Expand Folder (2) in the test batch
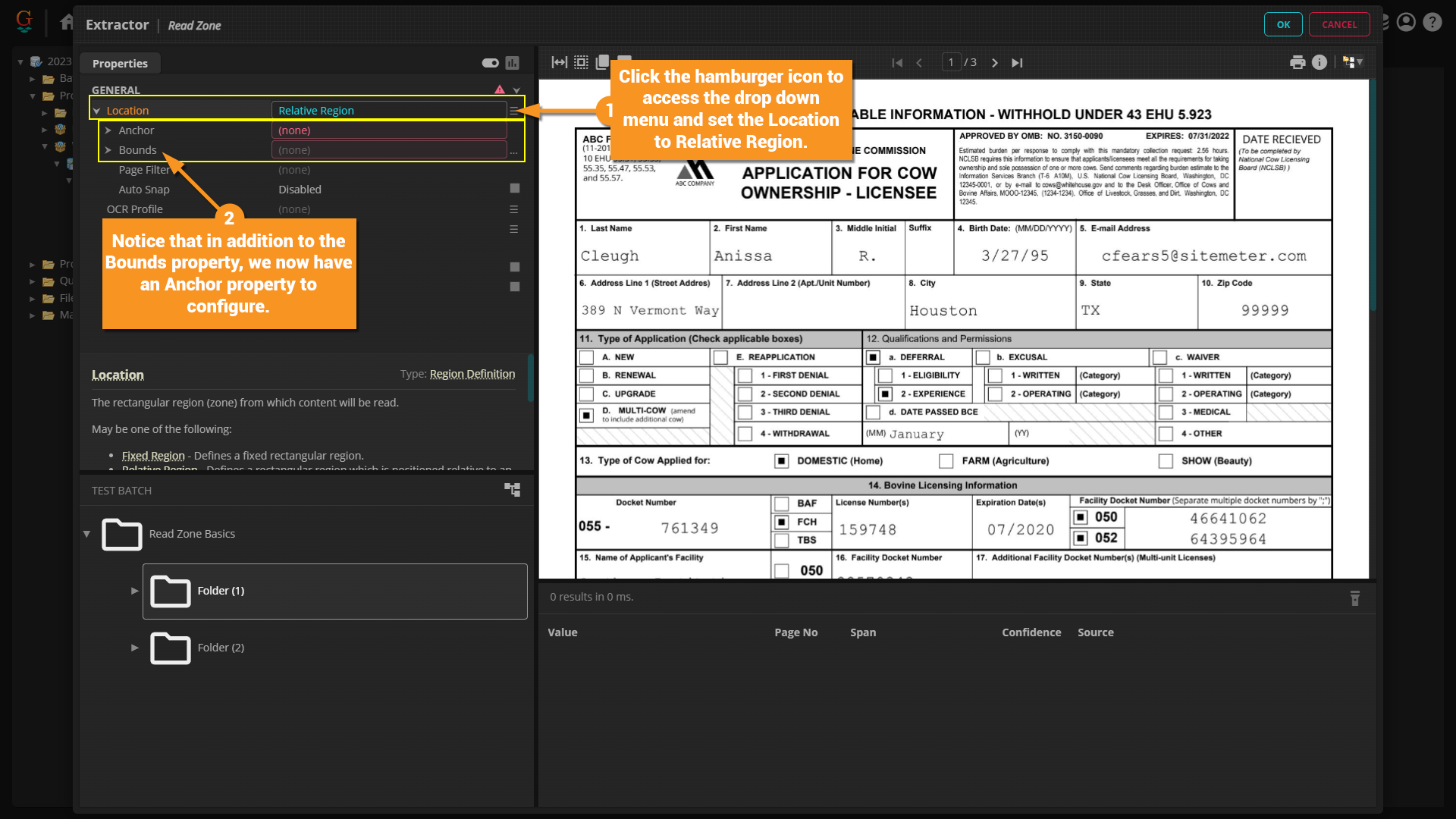 135,648
